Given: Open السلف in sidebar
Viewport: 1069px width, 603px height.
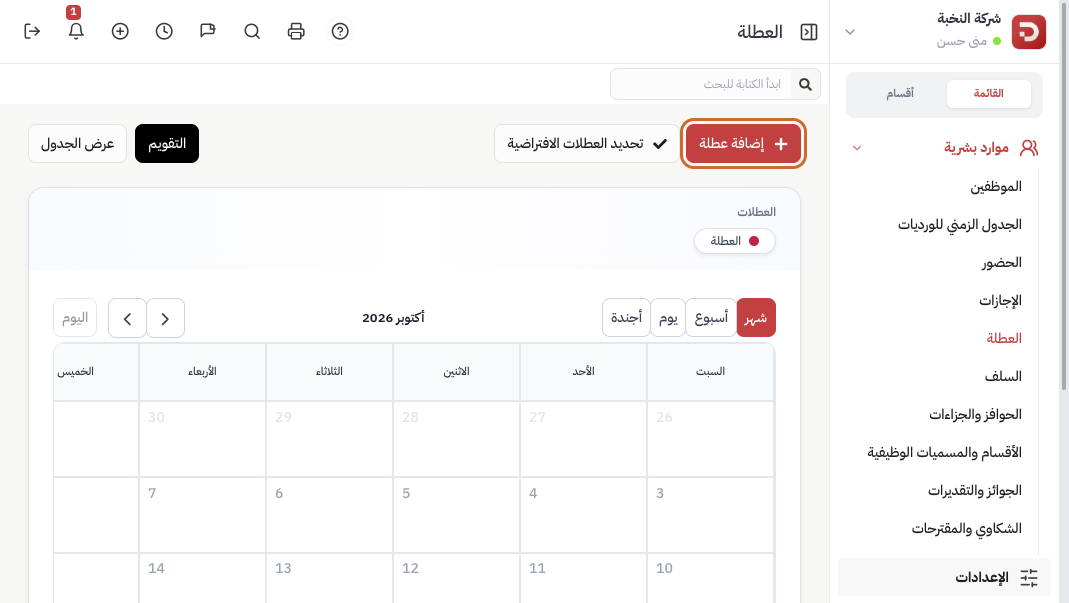Looking at the screenshot, I should (1003, 377).
